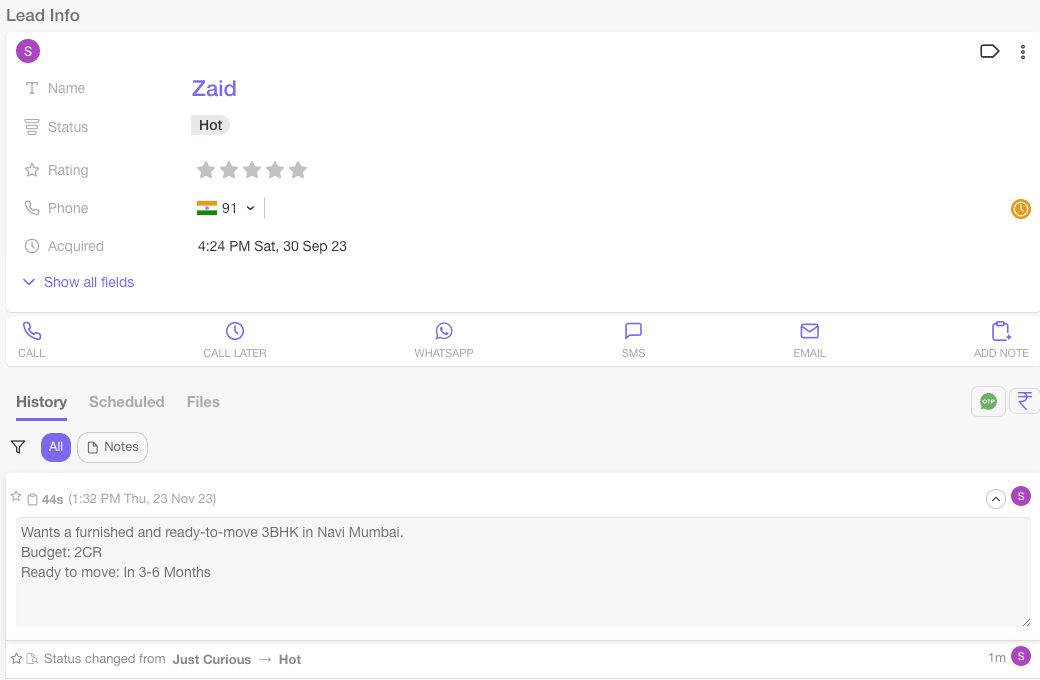Open the lead name Zaid
The image size is (1040, 680).
[x=214, y=88]
